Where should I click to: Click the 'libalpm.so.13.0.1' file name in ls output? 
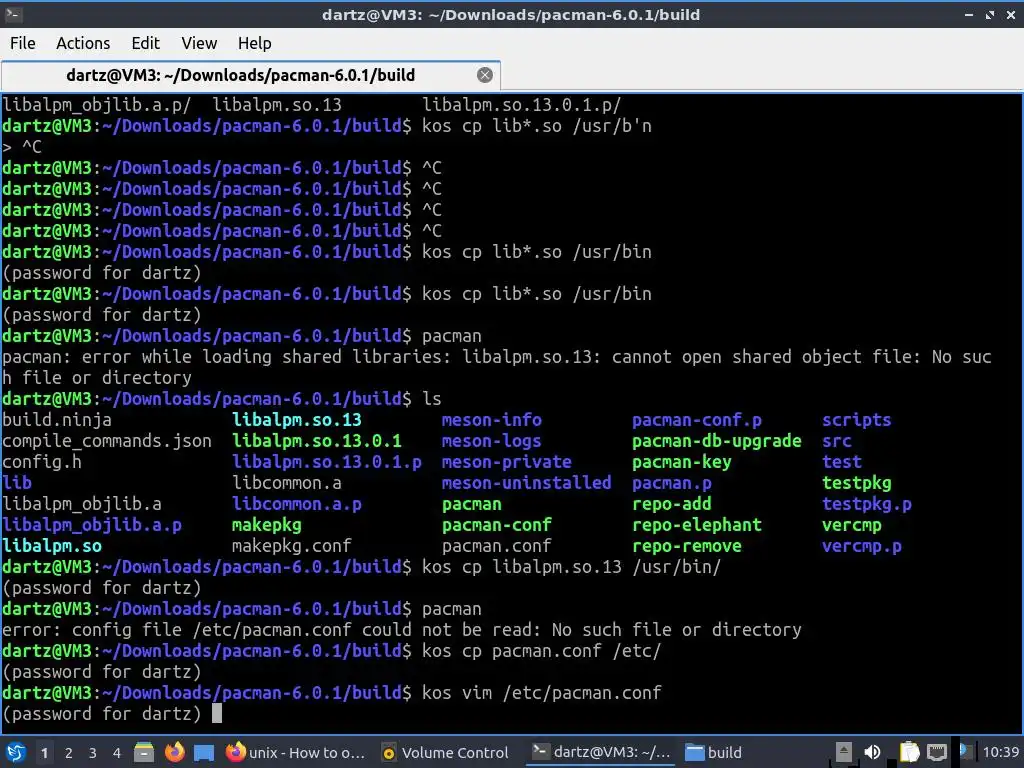pyautogui.click(x=317, y=441)
